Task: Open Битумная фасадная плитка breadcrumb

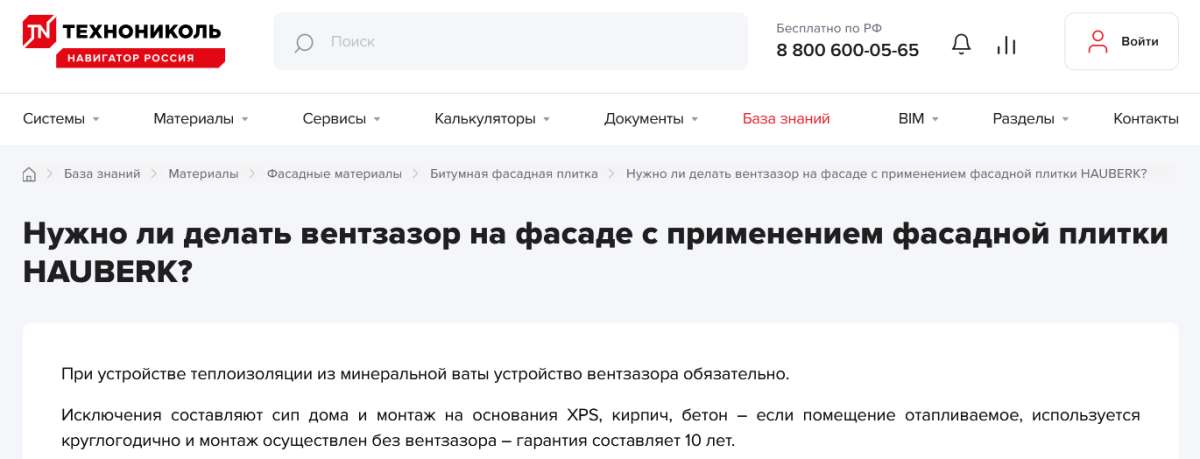Action: 514,174
